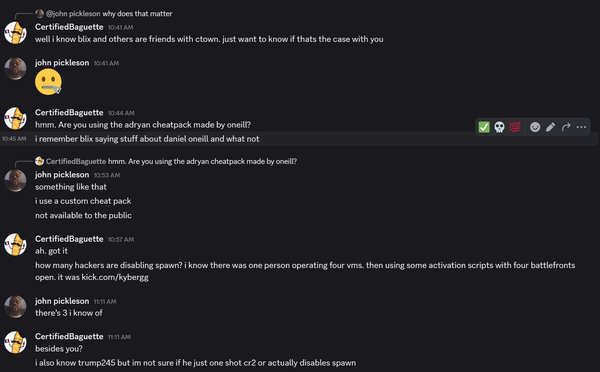
Task: Open the three-dots more options menu
Action: point(581,127)
